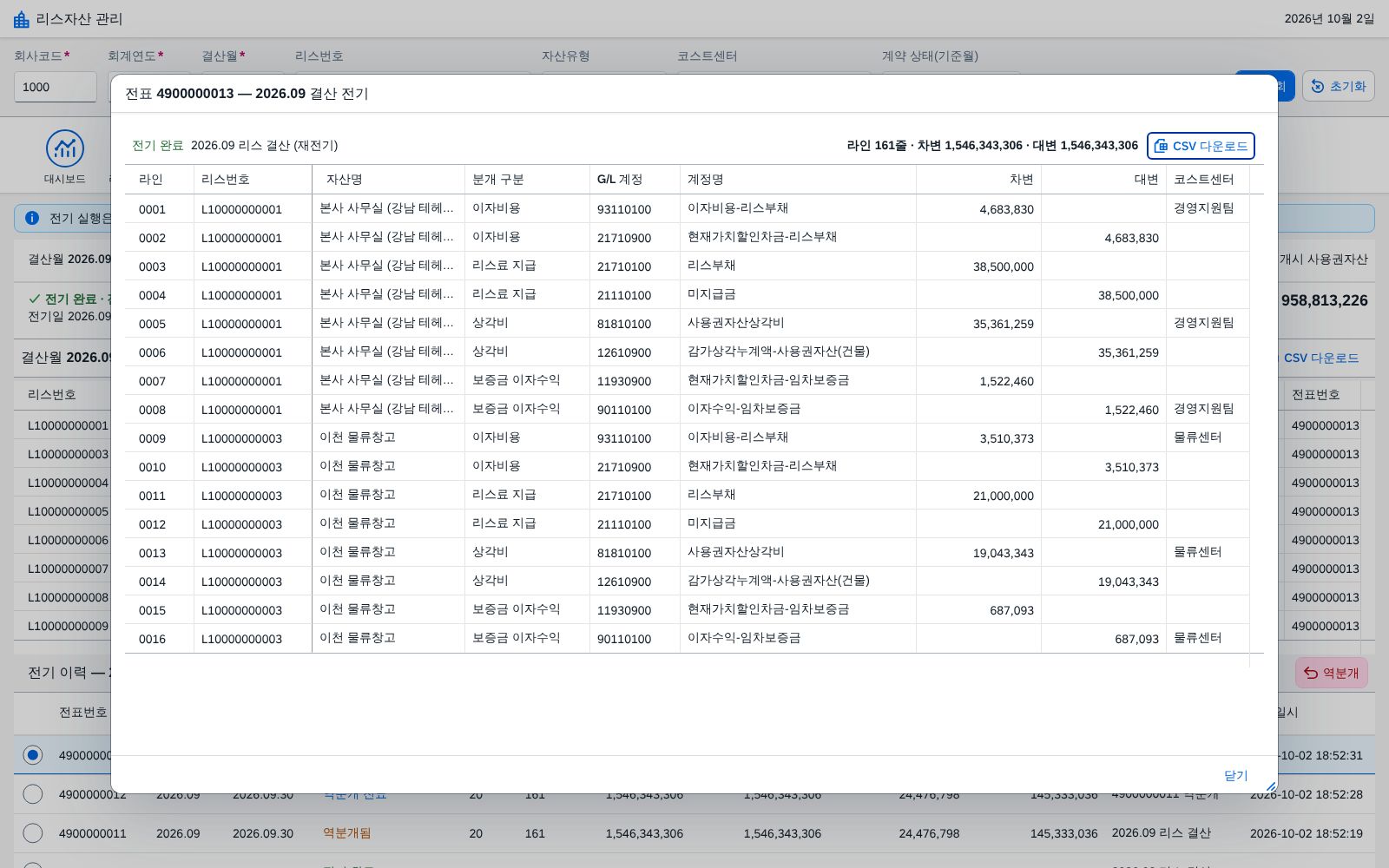Click G/L account 81810100 in line 0005
This screenshot has height=868, width=1389.
pyautogui.click(x=624, y=324)
